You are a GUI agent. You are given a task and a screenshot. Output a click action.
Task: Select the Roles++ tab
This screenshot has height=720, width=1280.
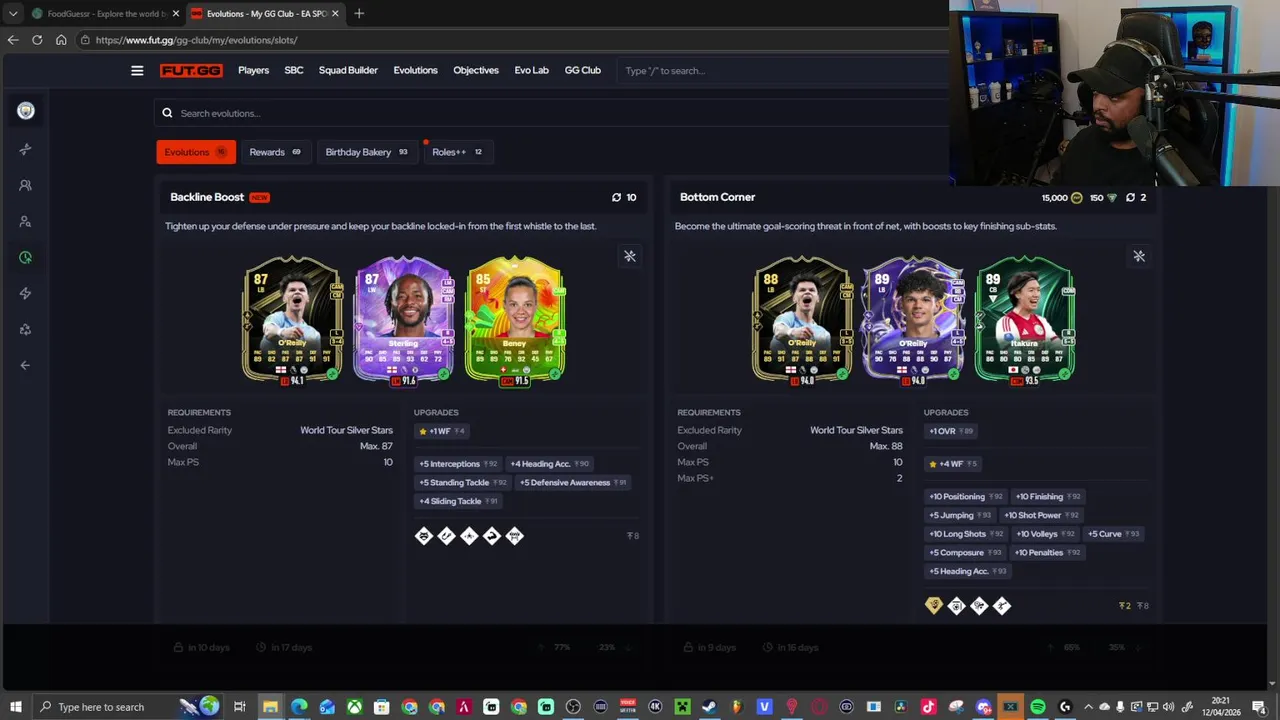(457, 152)
